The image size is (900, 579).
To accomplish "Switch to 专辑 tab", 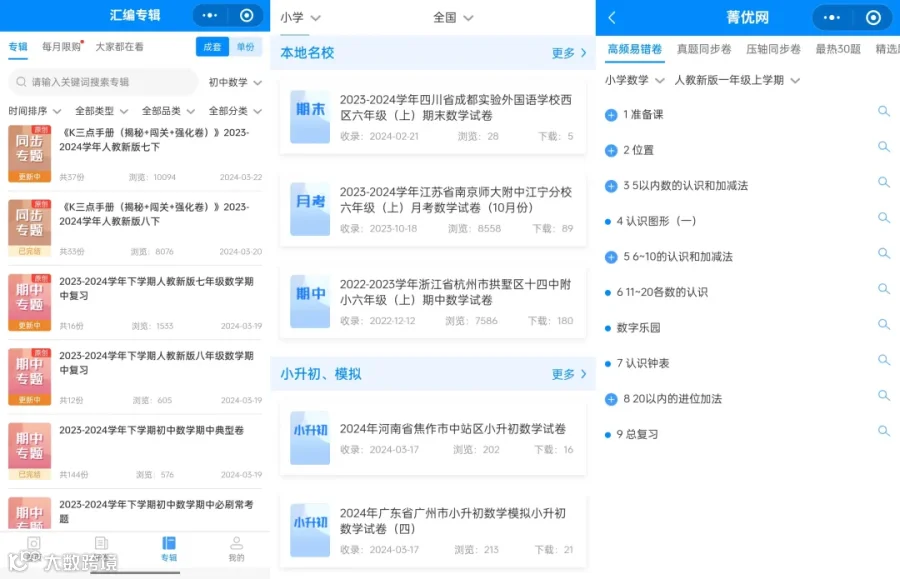I will coord(18,47).
